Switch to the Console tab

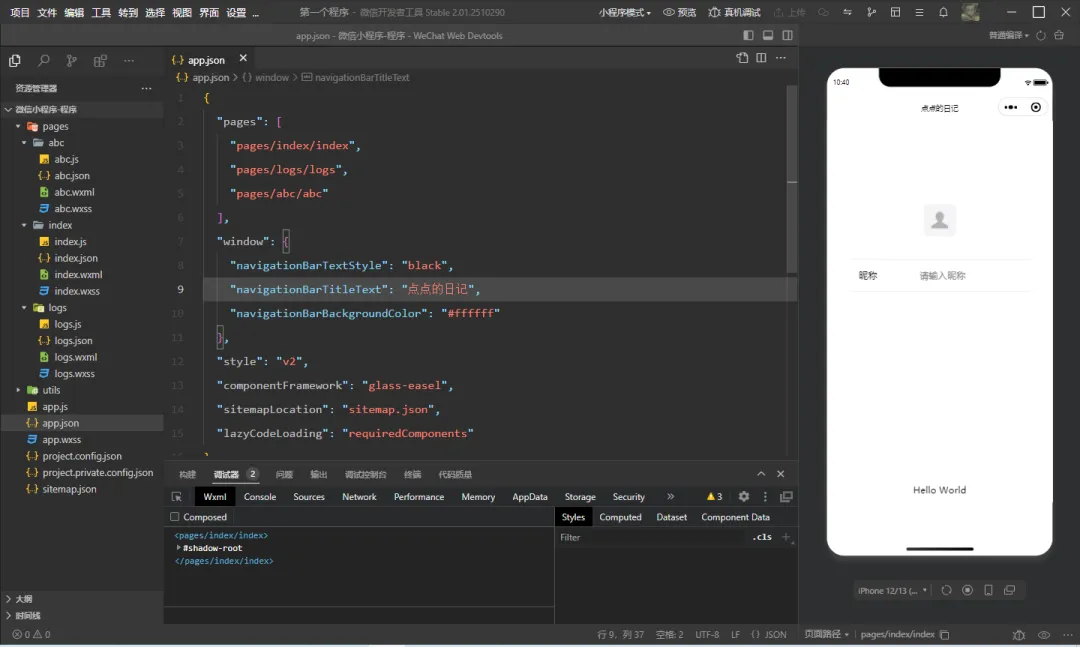(260, 497)
